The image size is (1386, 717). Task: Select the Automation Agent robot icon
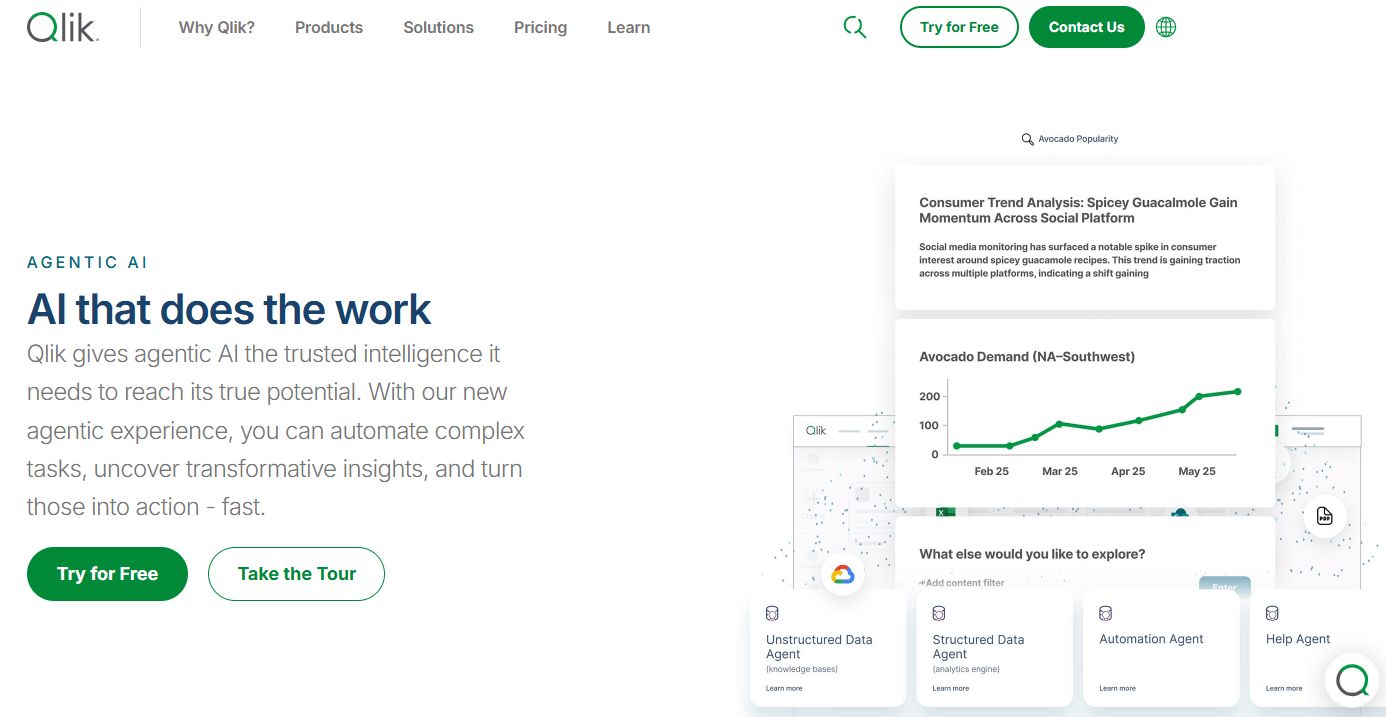tap(1105, 613)
